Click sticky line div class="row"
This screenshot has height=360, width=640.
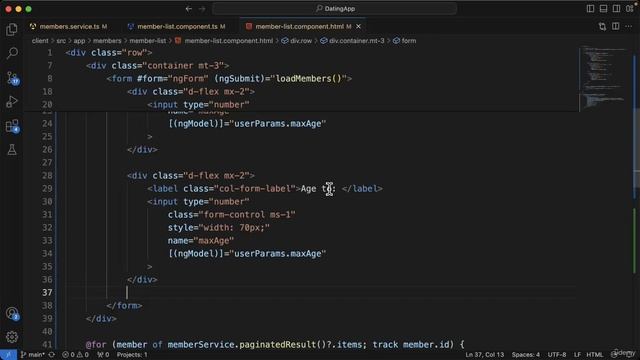(x=109, y=53)
